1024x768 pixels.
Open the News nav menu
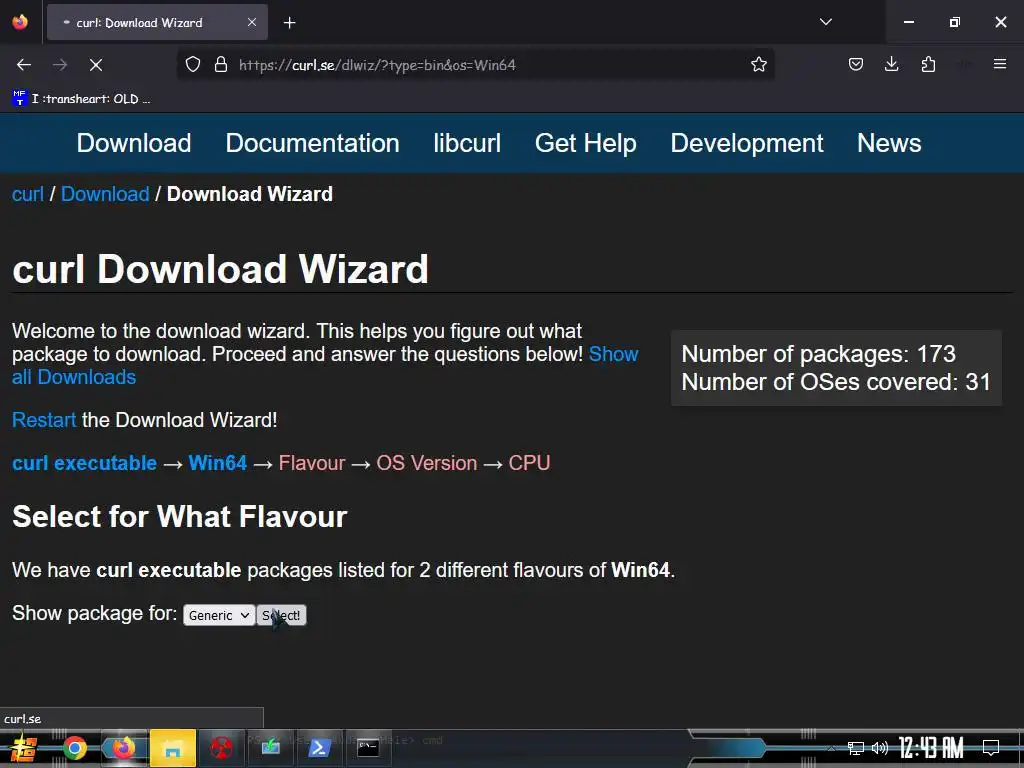[889, 143]
